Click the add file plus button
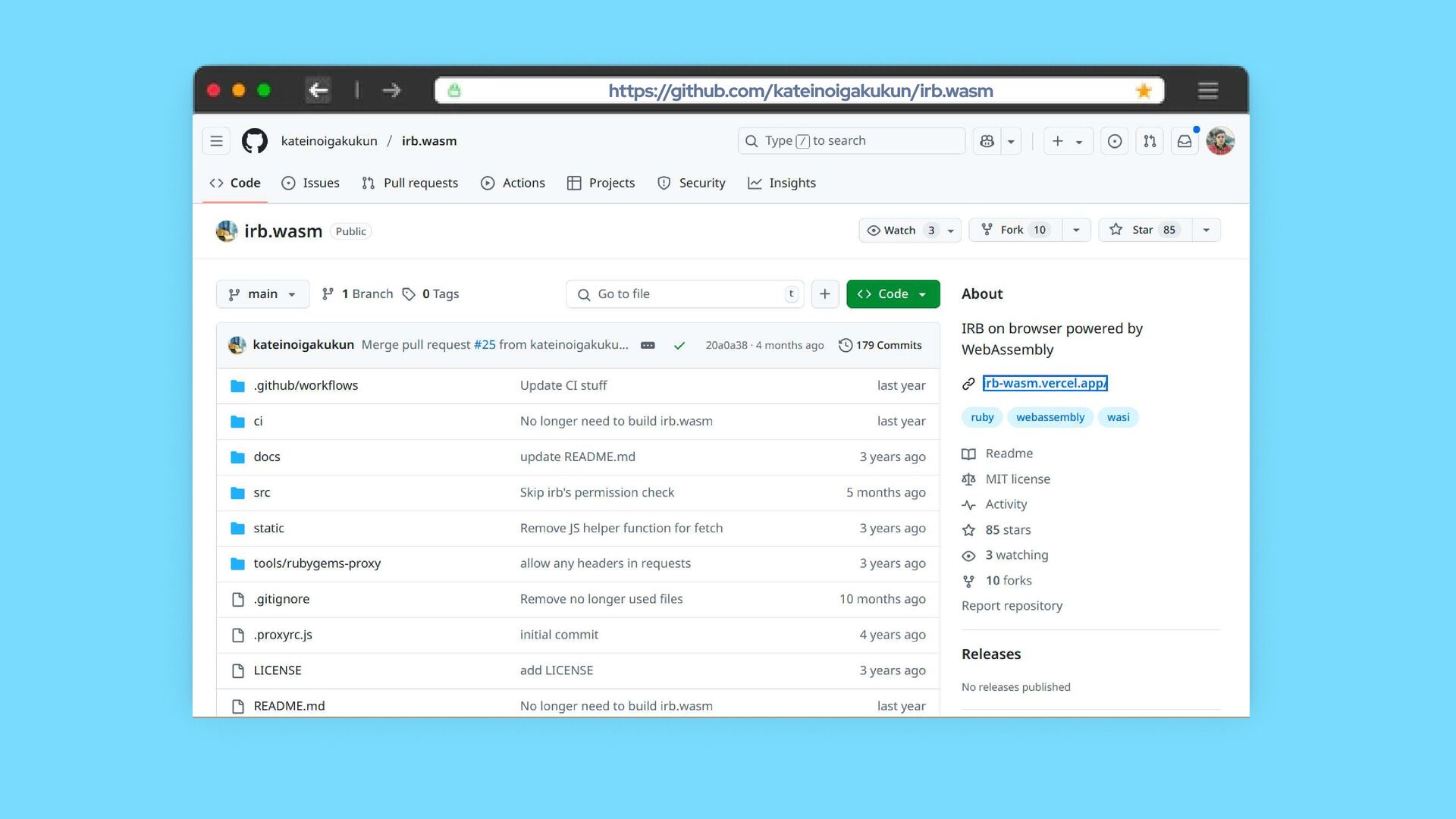 coord(825,294)
